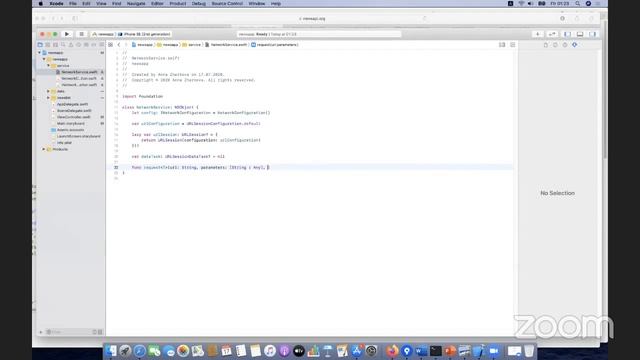Expand the folder above AppDelegate.swift
This screenshot has width=640, height=360.
click(49, 98)
